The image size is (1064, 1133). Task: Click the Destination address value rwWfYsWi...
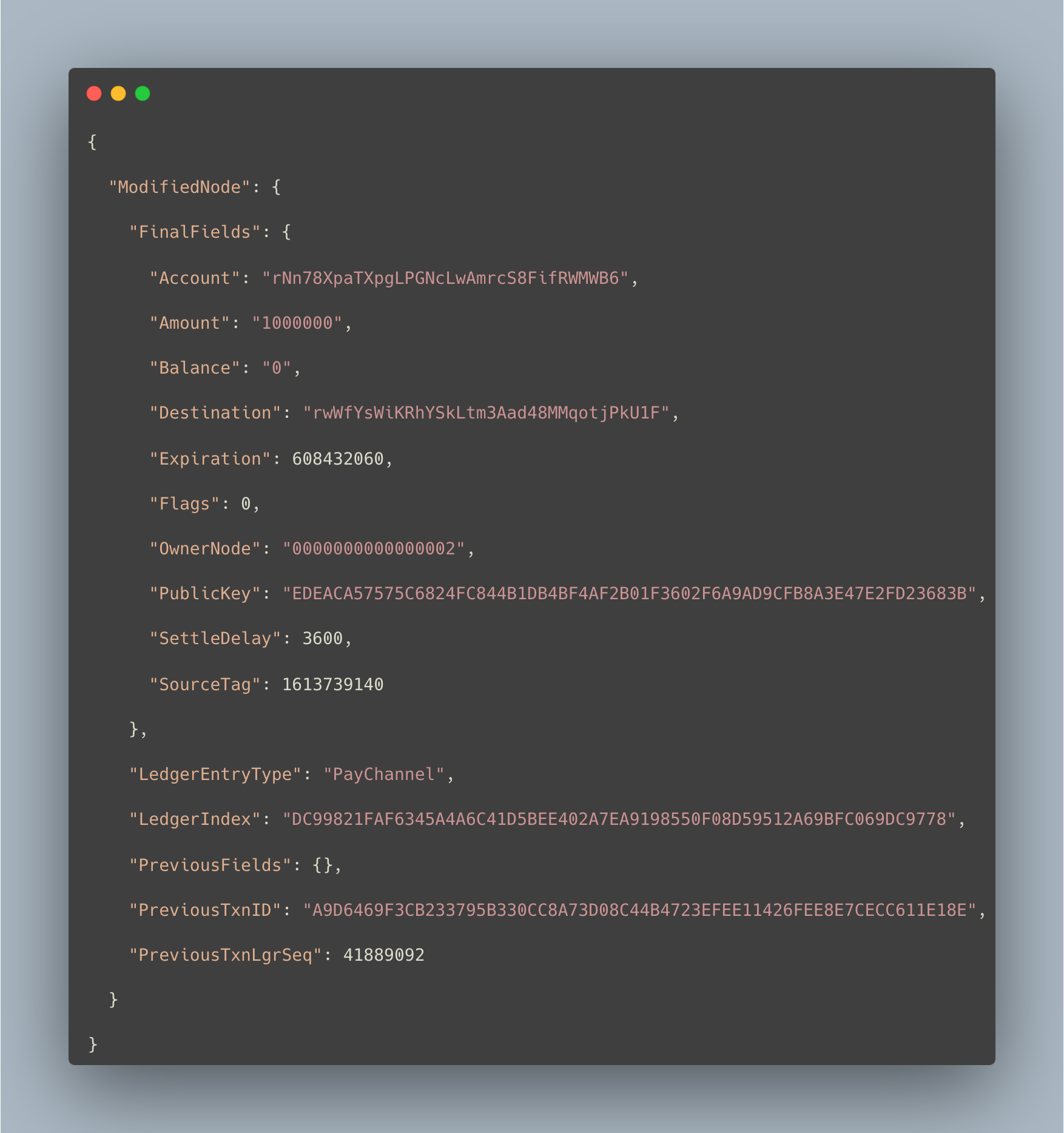487,412
